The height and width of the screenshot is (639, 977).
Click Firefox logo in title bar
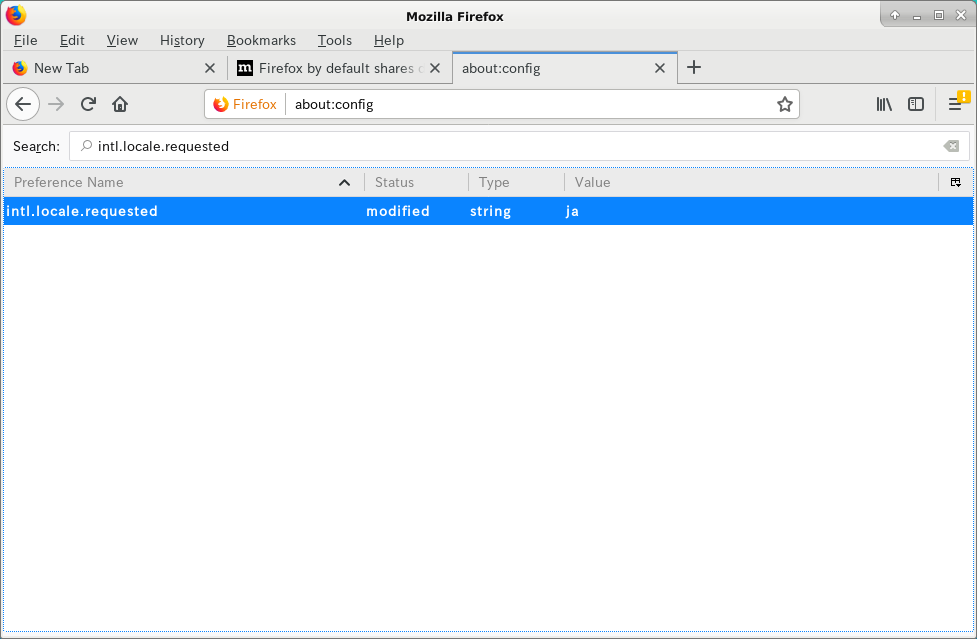[16, 15]
